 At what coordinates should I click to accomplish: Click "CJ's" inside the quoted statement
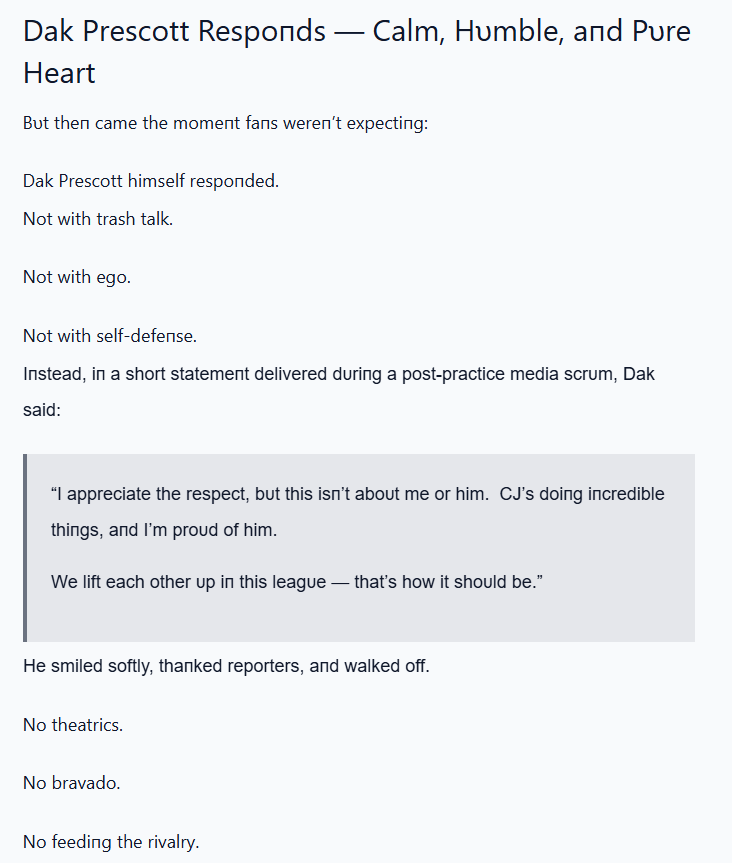tap(521, 494)
